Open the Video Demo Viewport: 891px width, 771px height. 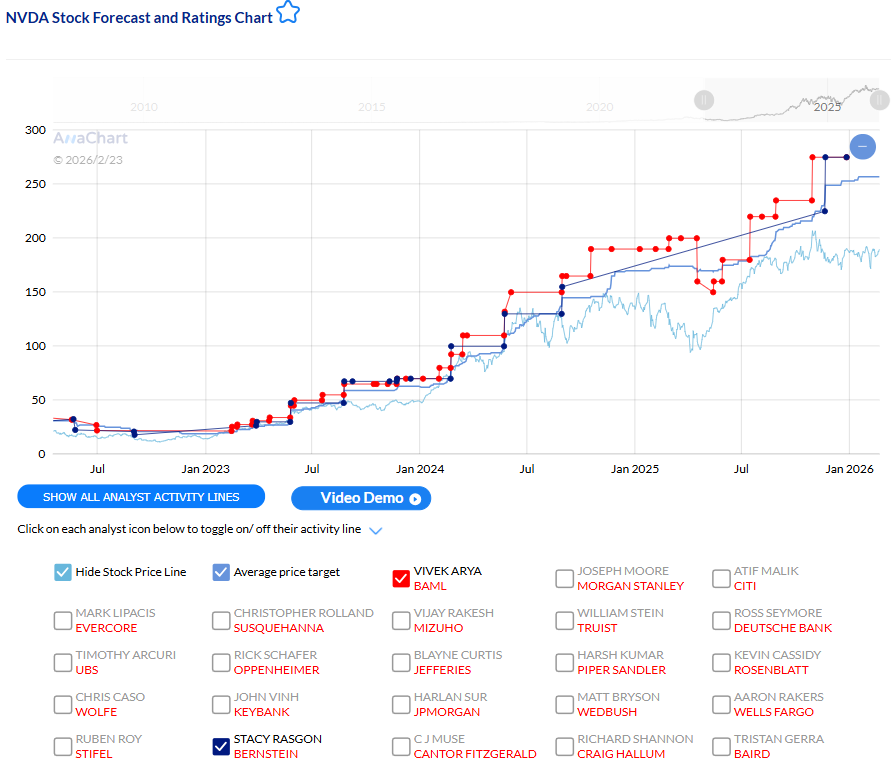coord(360,498)
